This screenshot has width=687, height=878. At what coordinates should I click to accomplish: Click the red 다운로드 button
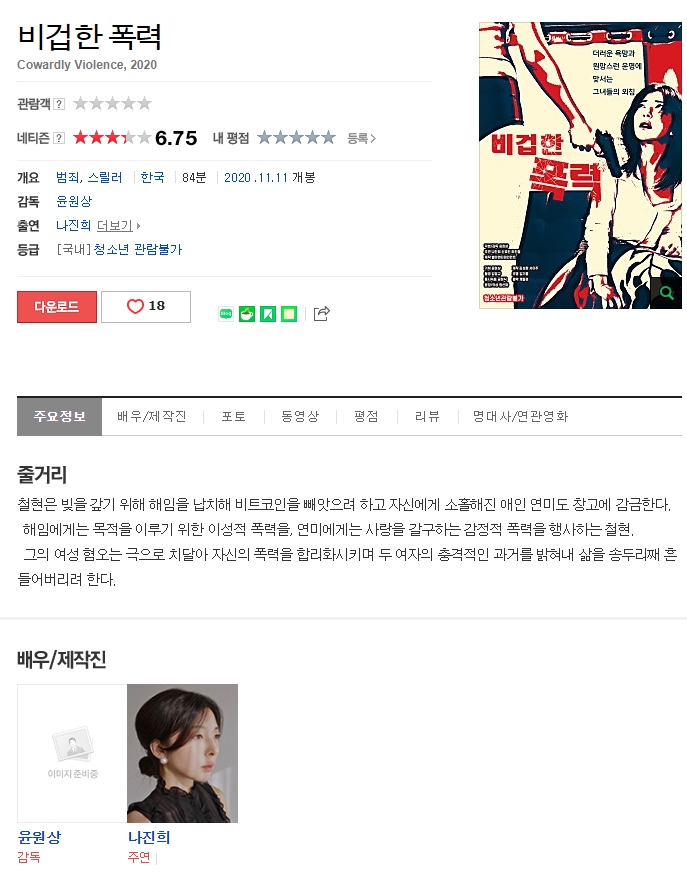click(x=57, y=306)
